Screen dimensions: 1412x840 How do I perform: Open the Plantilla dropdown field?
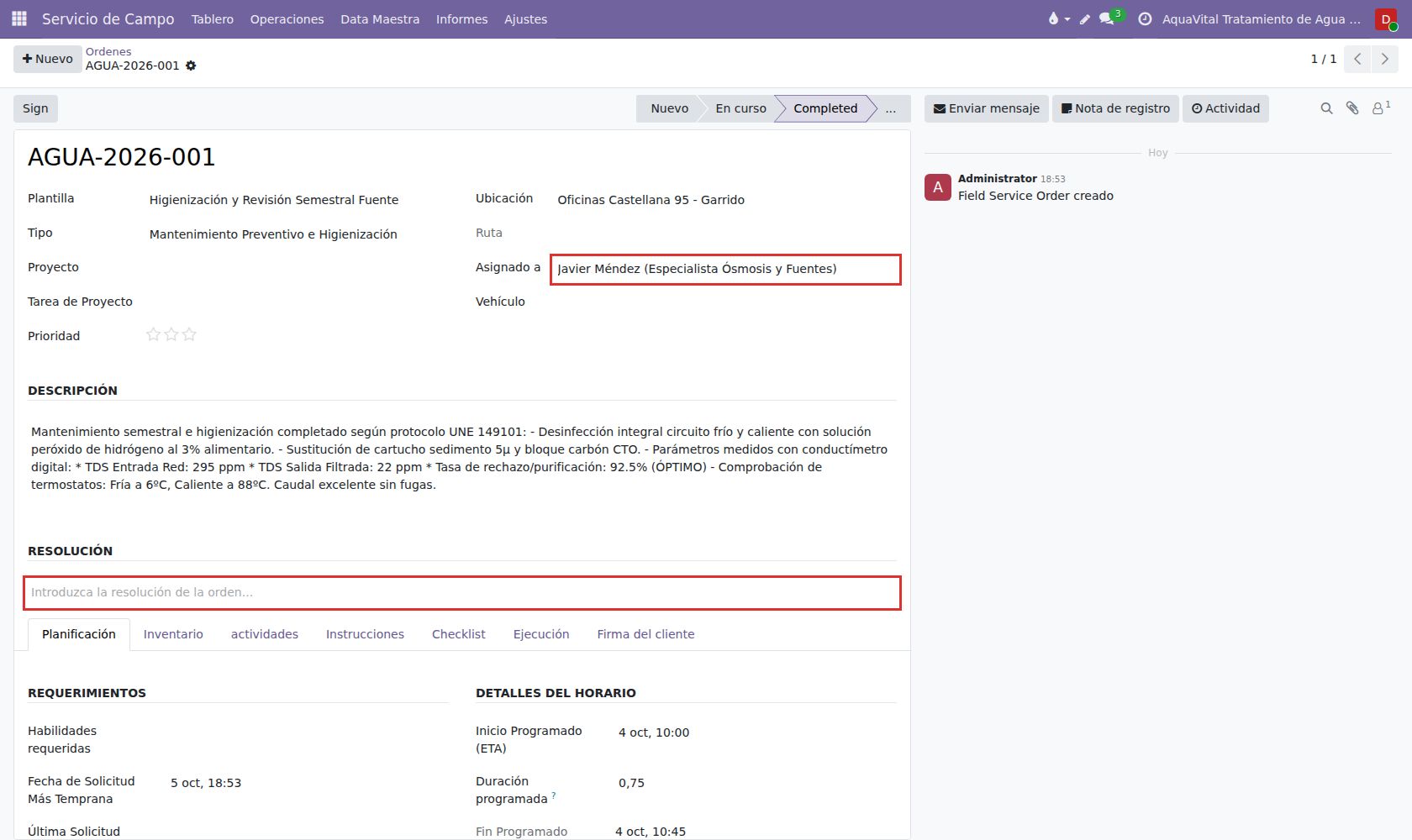[x=299, y=200]
